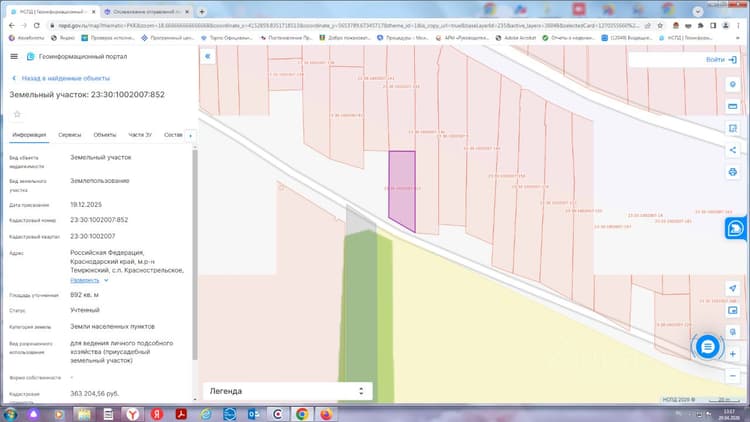The height and width of the screenshot is (422, 750).
Task: Switch to the second browser tab
Action: coord(146,11)
